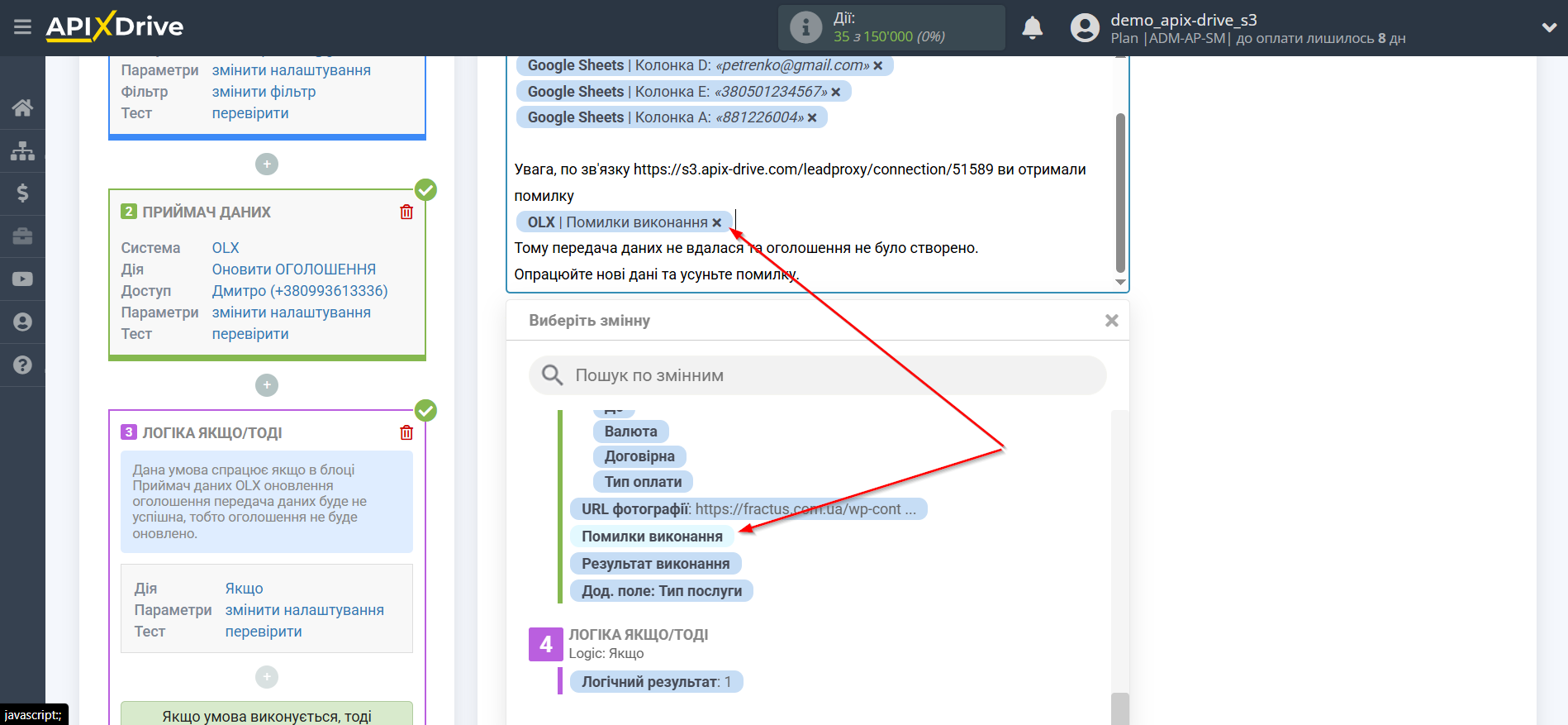Click the message text editor scrollbar

click(x=1120, y=193)
